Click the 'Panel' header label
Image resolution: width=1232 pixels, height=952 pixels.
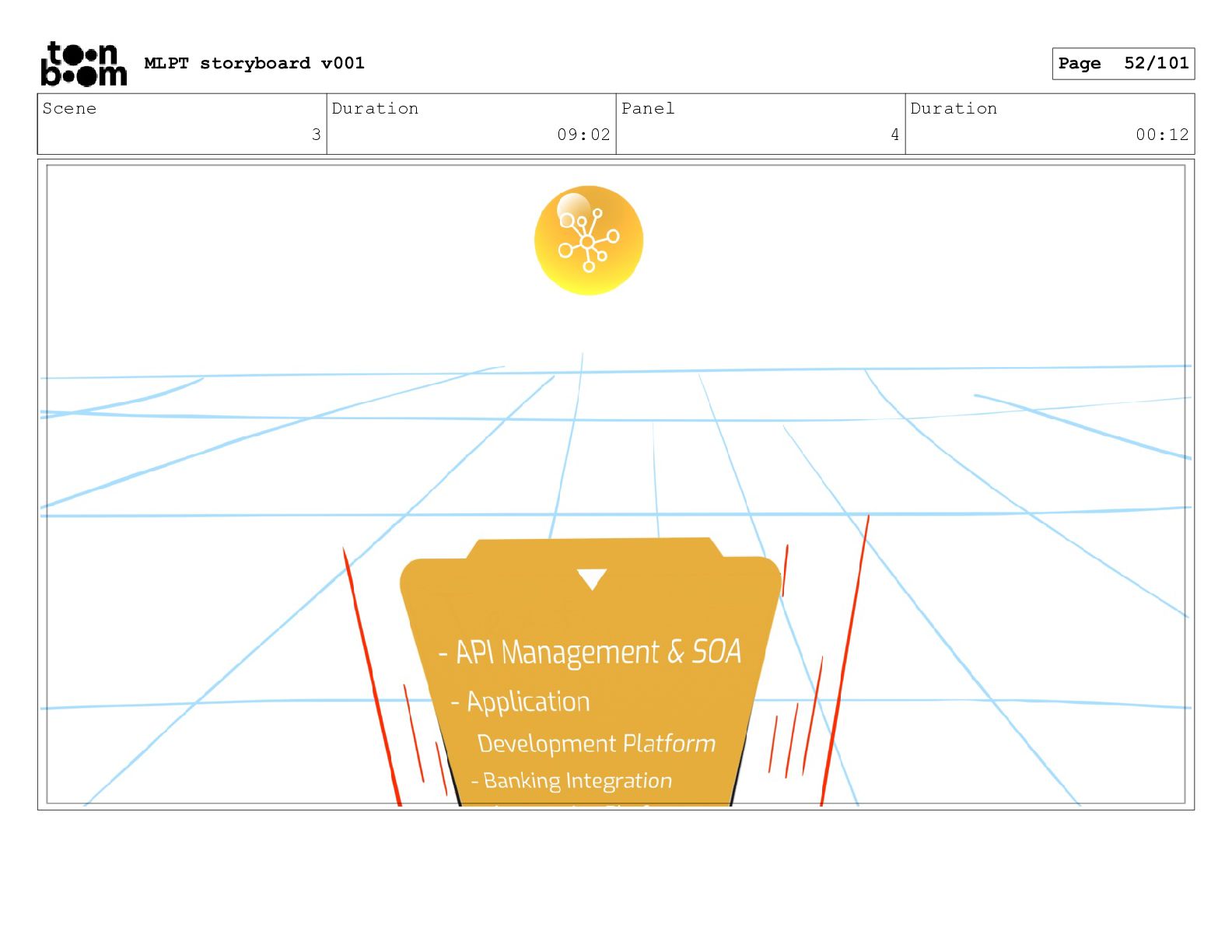(648, 108)
